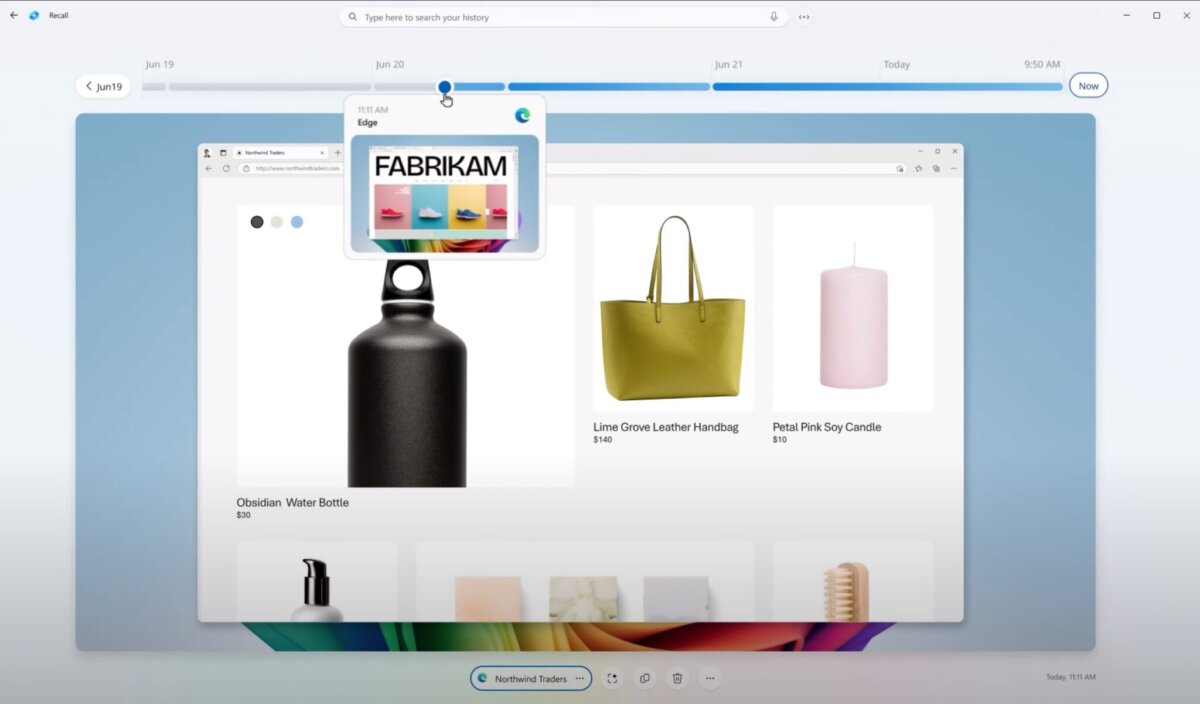Click the favorites star icon in the snapshot browser
This screenshot has width=1200, height=704.
pos(919,168)
